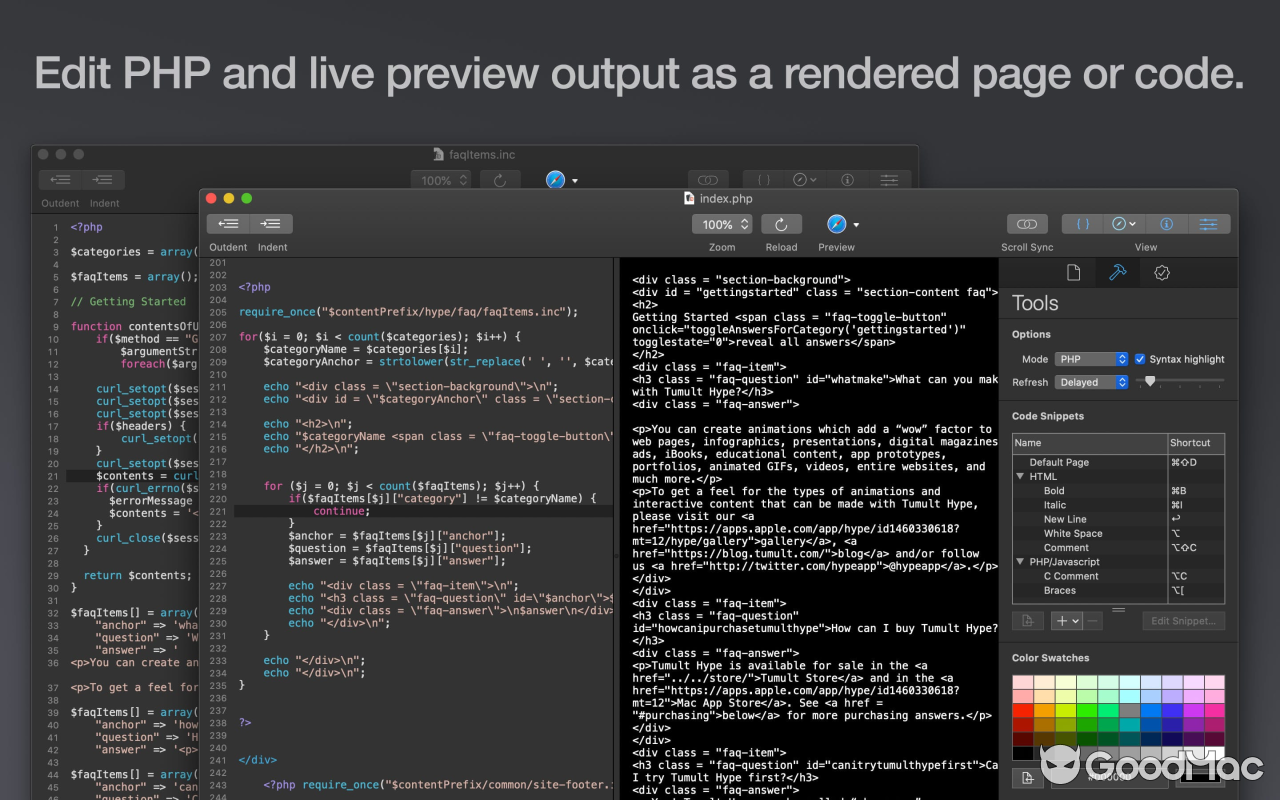Click the Preview compass toggle button

pyautogui.click(x=836, y=224)
